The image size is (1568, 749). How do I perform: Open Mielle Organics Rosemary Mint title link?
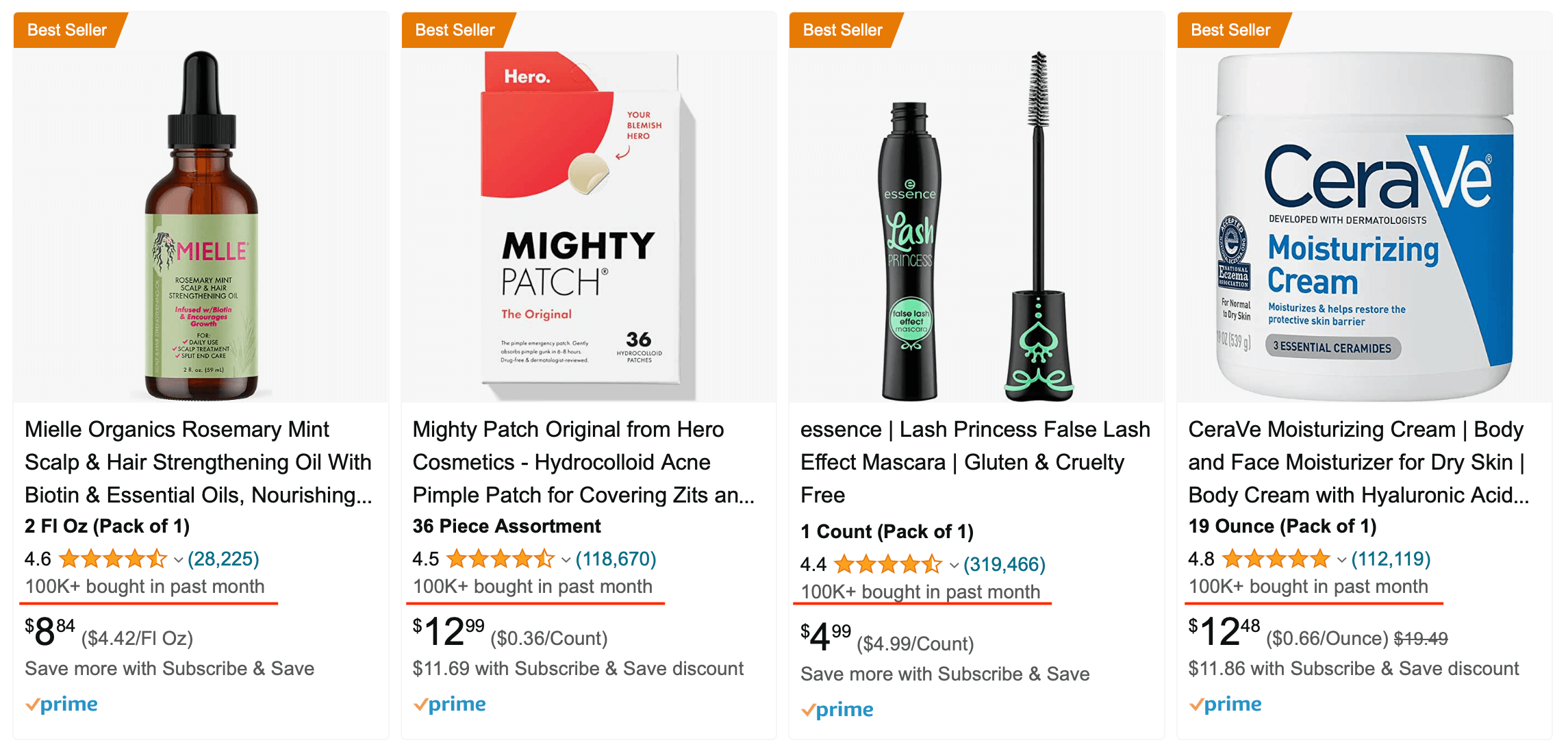199,462
